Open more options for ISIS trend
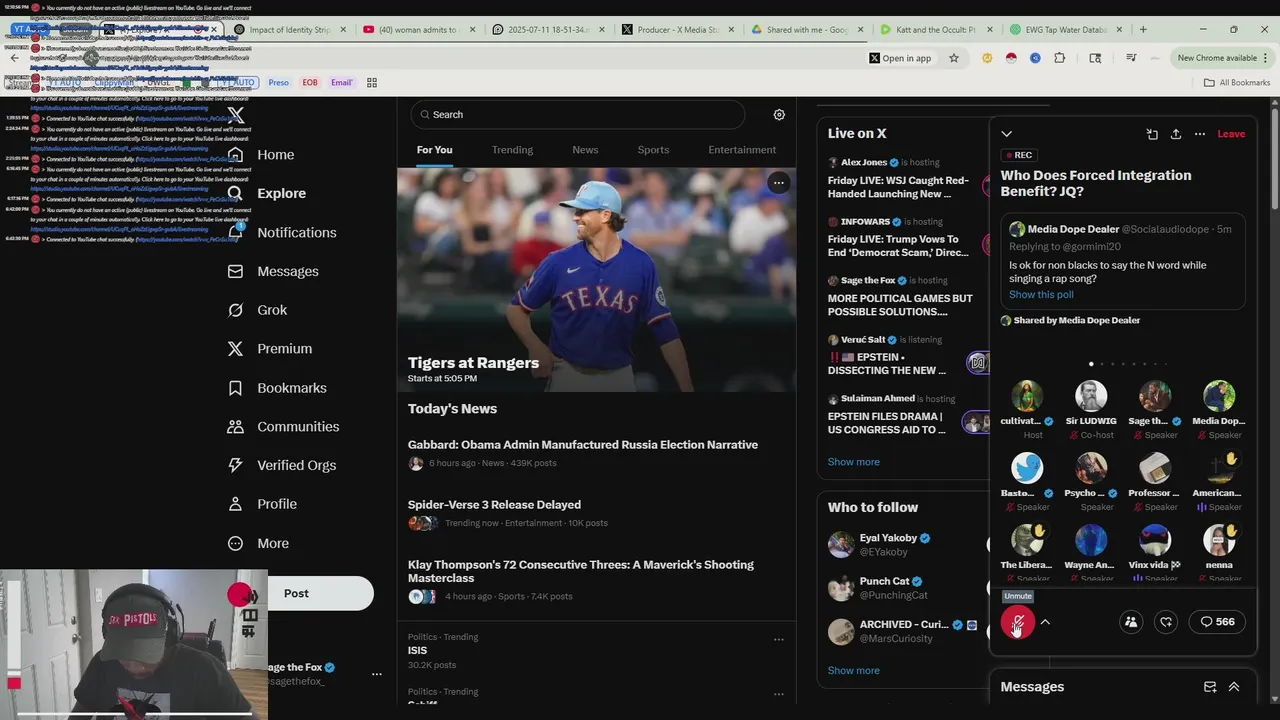Screen dimensions: 1280x720 [778, 639]
